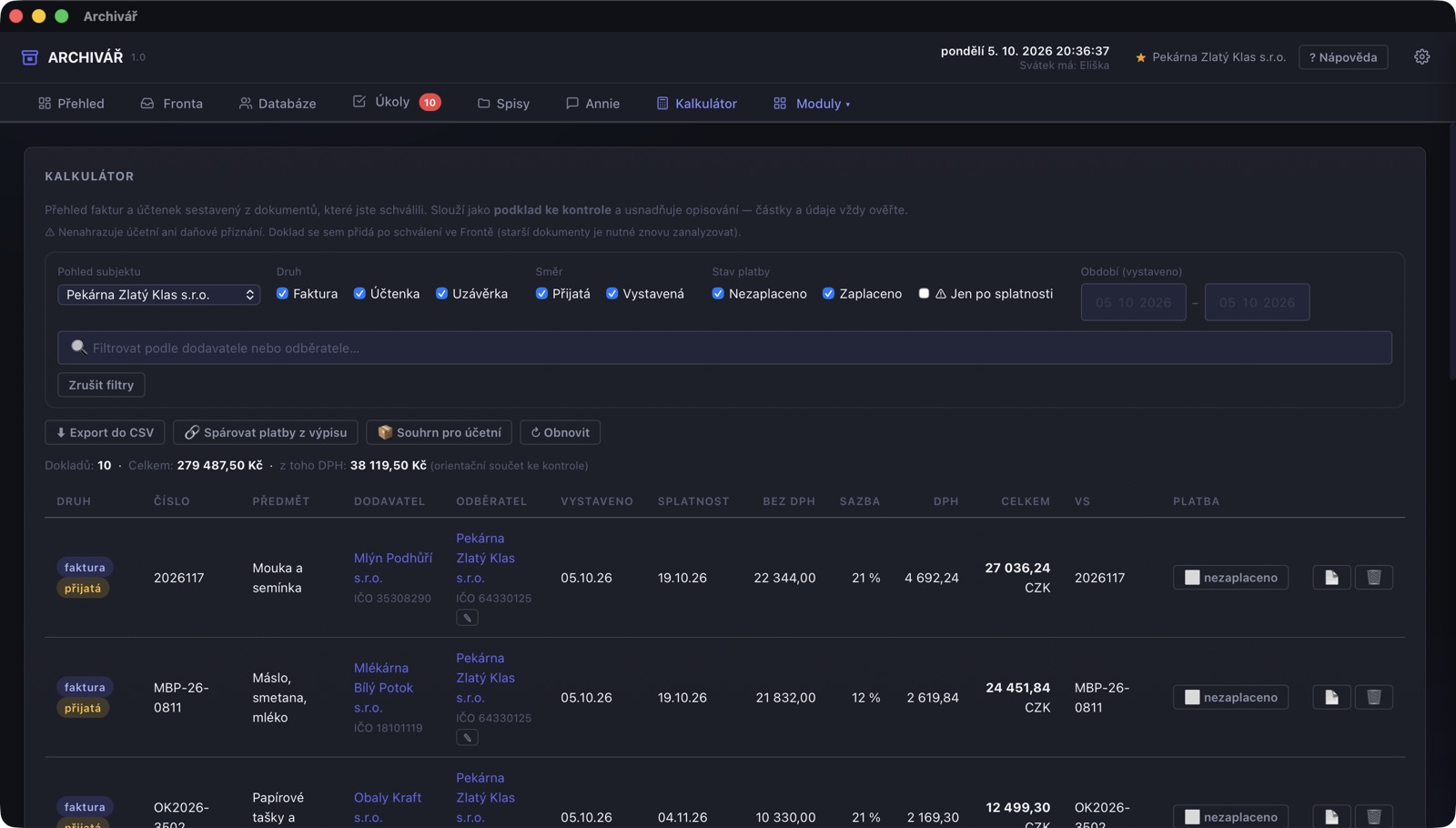This screenshot has height=828, width=1456.
Task: Open document for invoice 2026117
Action: tap(1331, 577)
